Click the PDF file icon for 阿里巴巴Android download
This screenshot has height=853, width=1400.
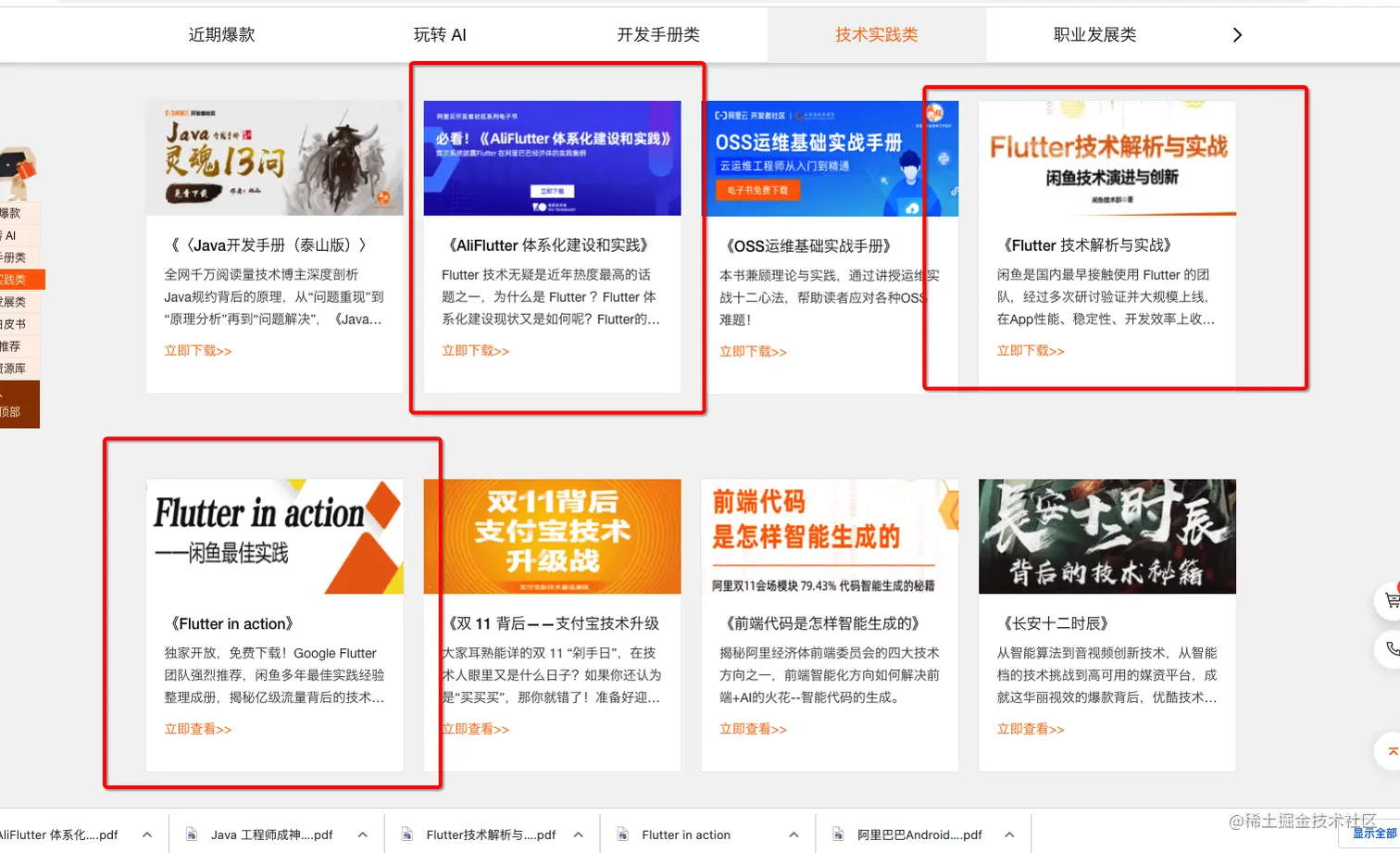(838, 834)
